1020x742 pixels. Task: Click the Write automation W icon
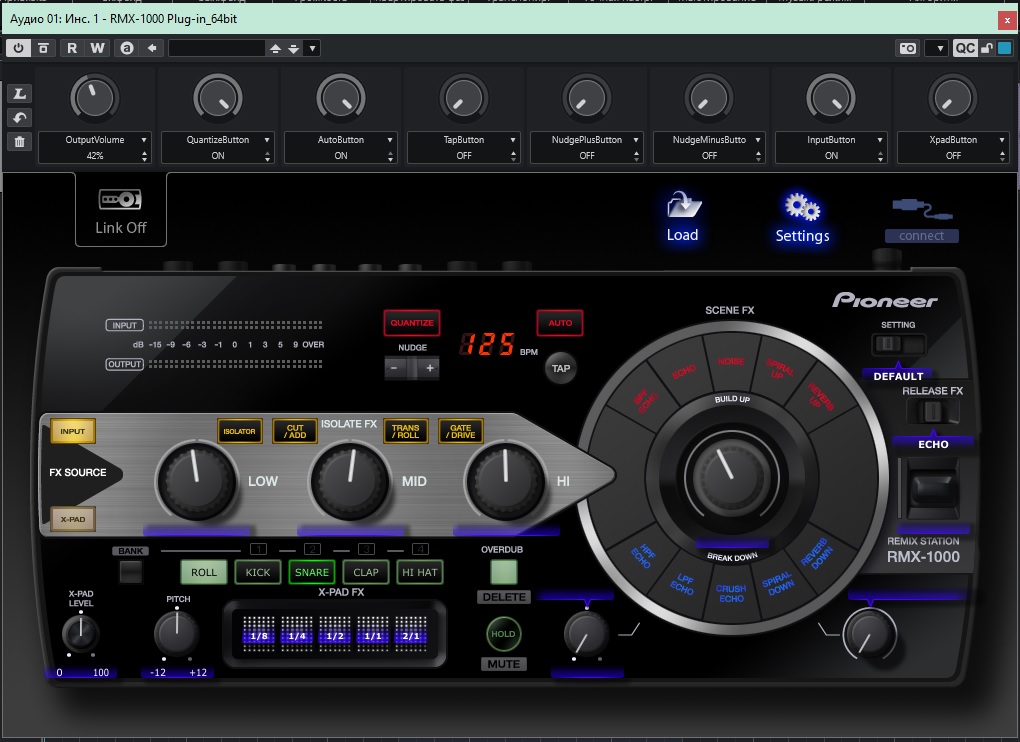coord(97,48)
